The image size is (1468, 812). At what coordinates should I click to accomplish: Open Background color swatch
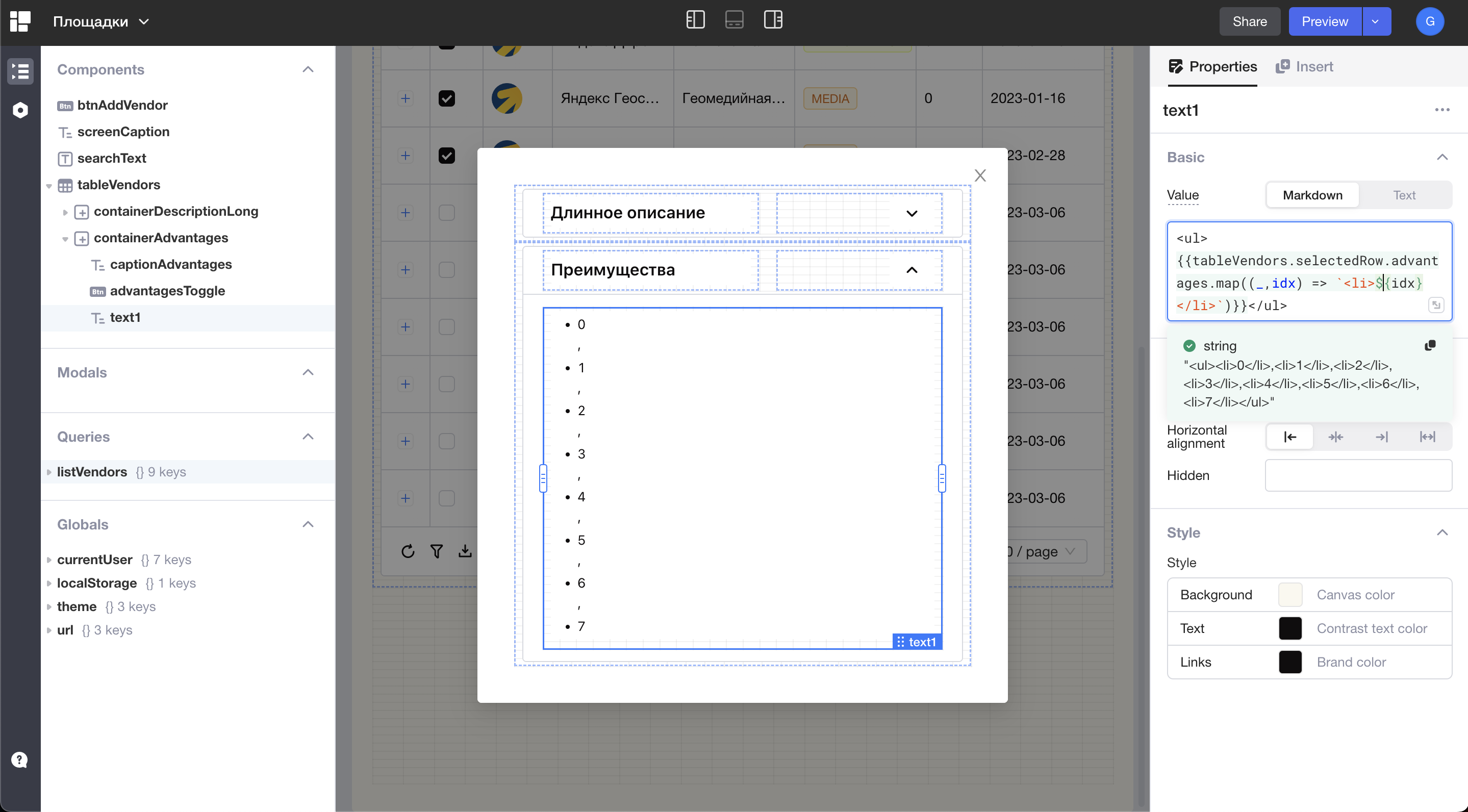(x=1290, y=594)
